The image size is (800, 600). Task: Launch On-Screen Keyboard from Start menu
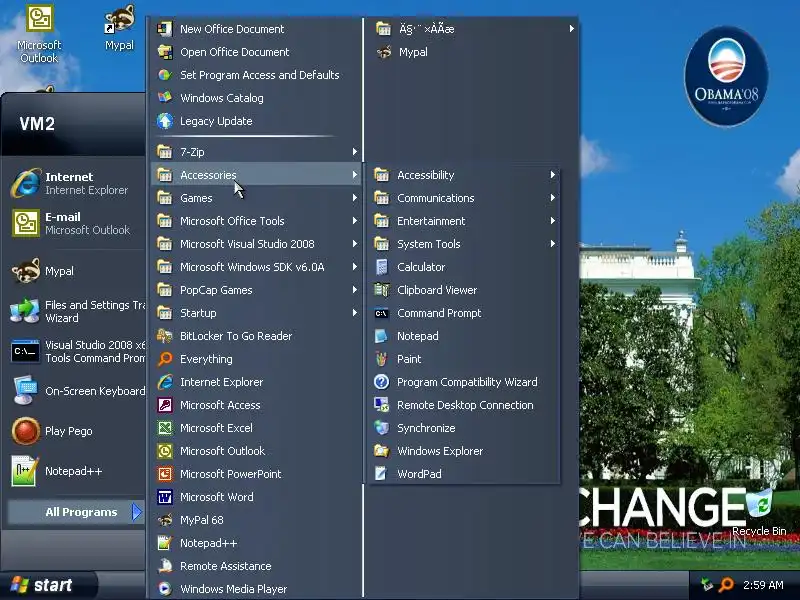[x=77, y=391]
